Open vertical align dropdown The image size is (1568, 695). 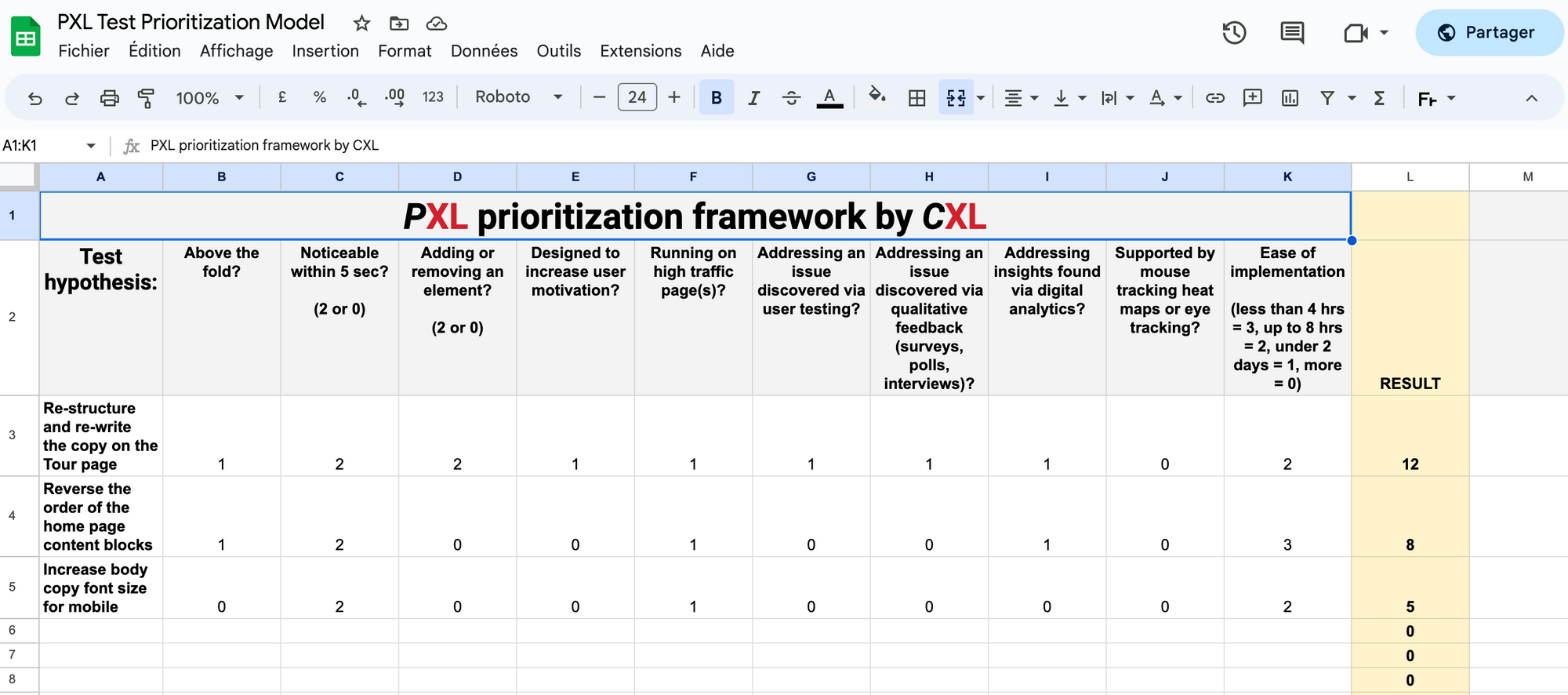pyautogui.click(x=1070, y=98)
